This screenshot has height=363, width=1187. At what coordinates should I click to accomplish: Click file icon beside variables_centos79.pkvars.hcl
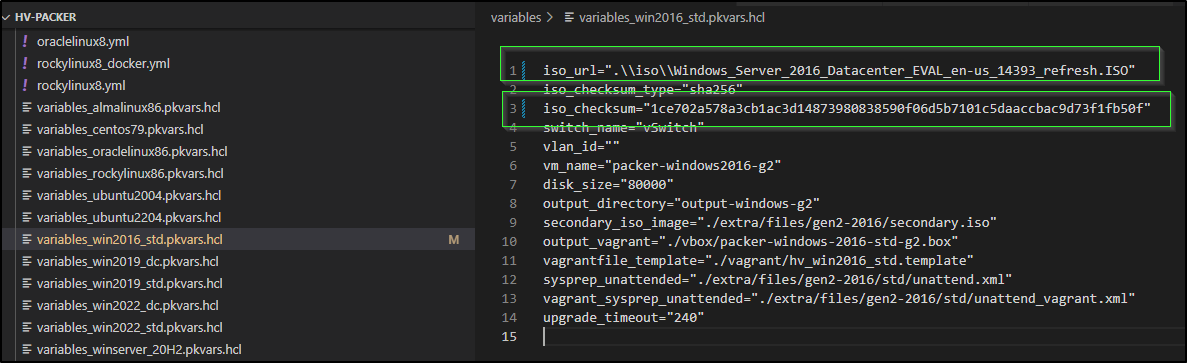(27, 129)
